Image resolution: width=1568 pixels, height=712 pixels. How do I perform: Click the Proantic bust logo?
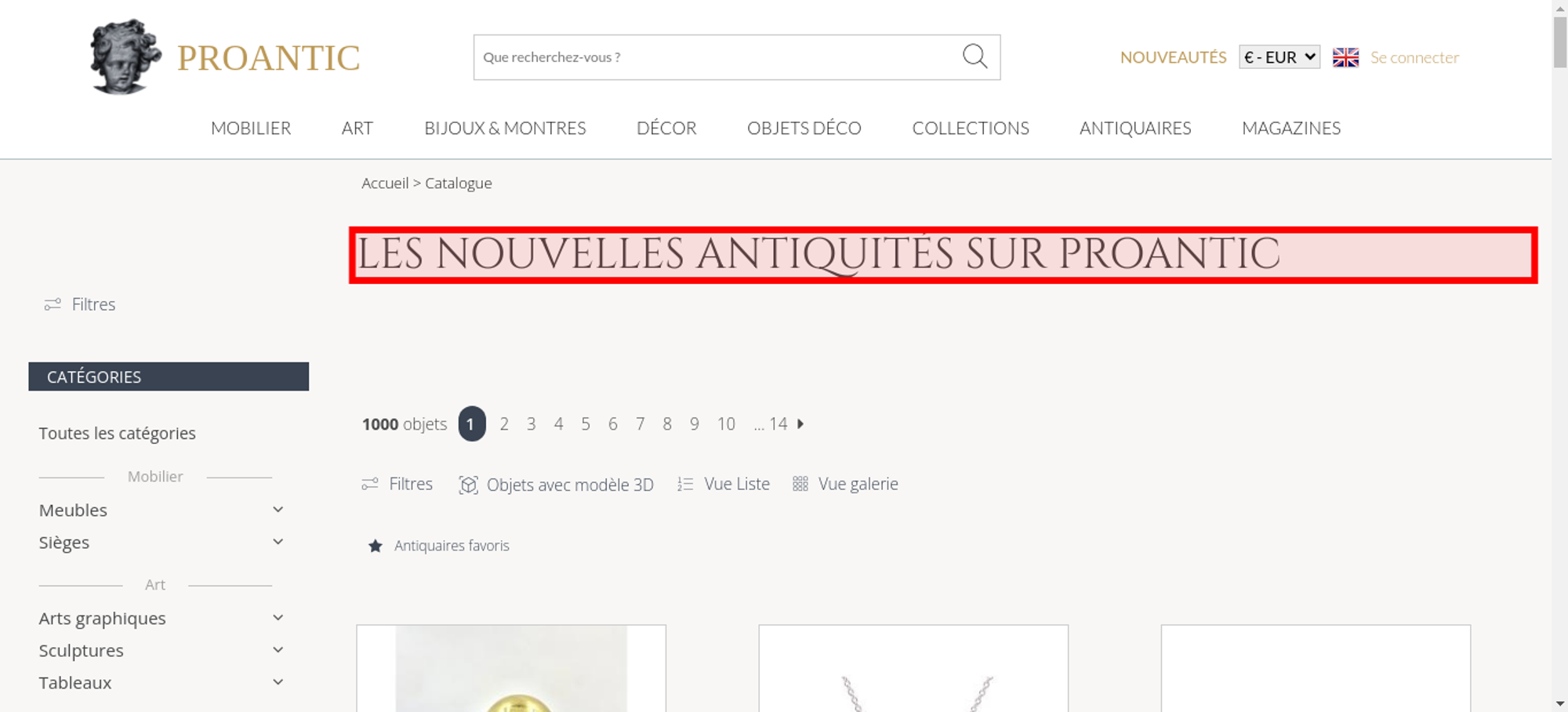125,56
